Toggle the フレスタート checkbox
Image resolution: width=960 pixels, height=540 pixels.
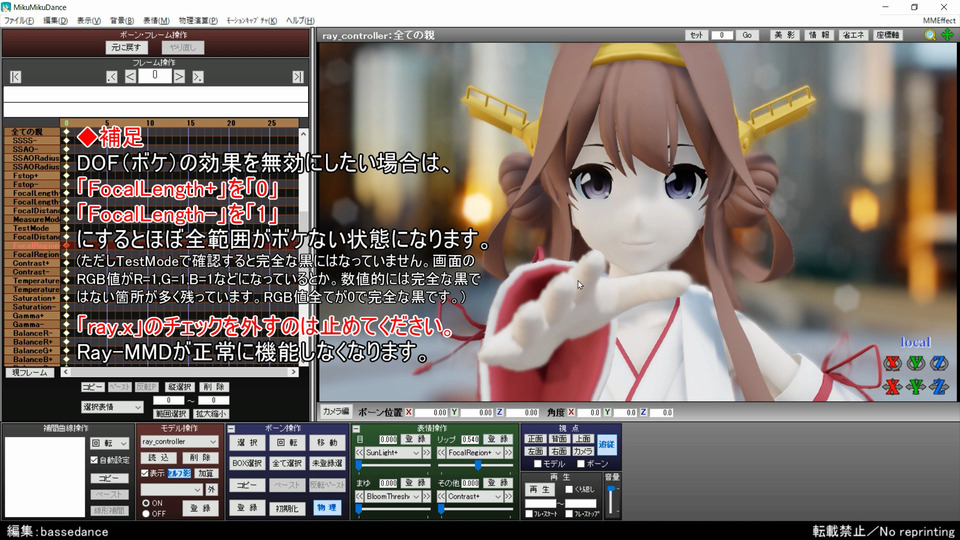click(x=529, y=514)
